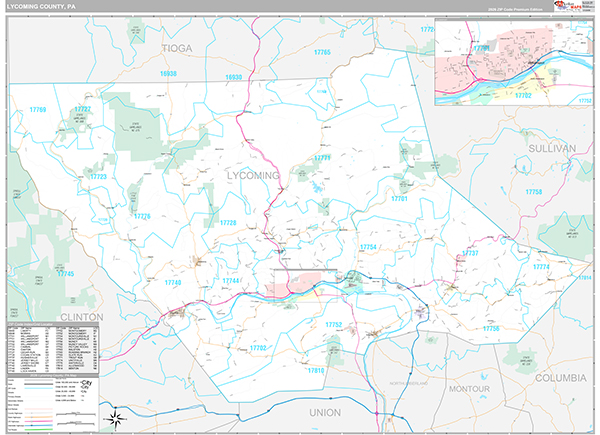Click the "LYCOMING COUNTY, PA" title

43,8
